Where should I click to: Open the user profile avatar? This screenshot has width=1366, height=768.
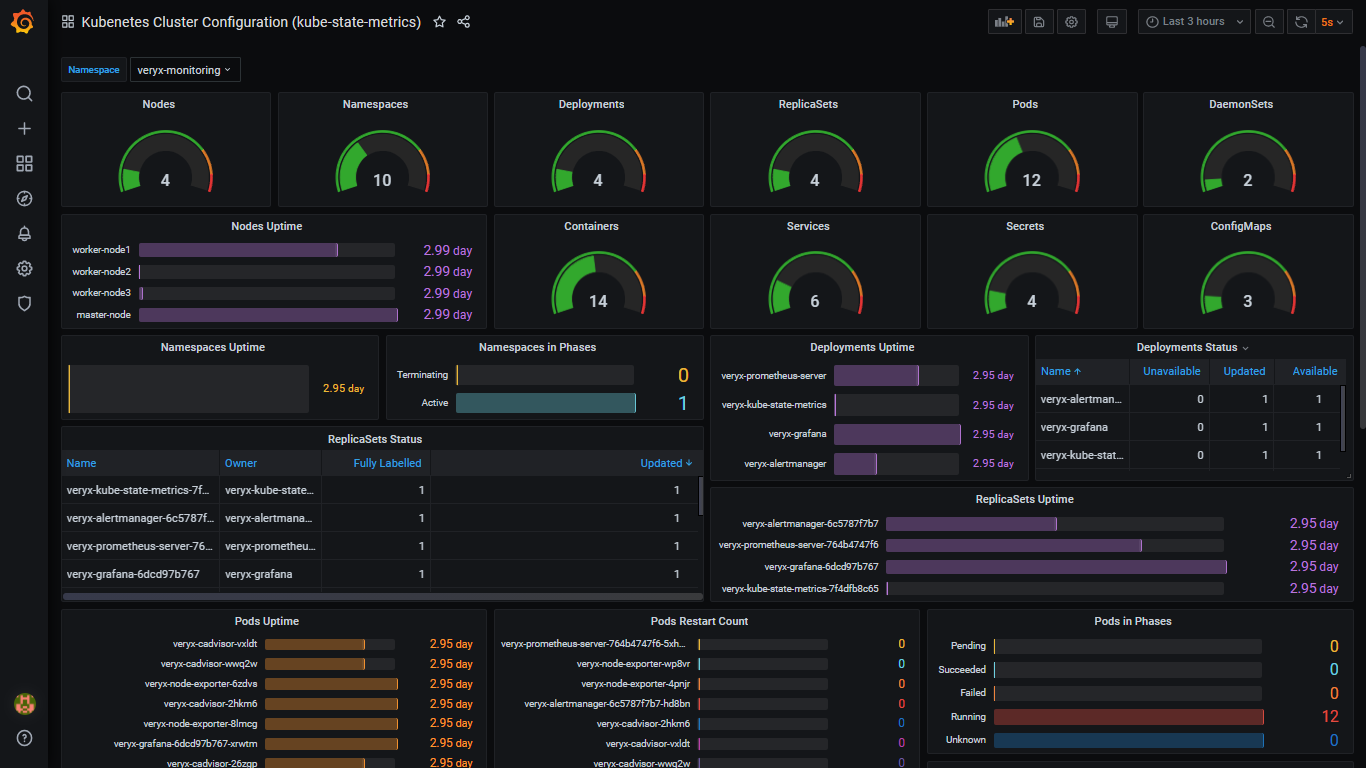point(24,703)
